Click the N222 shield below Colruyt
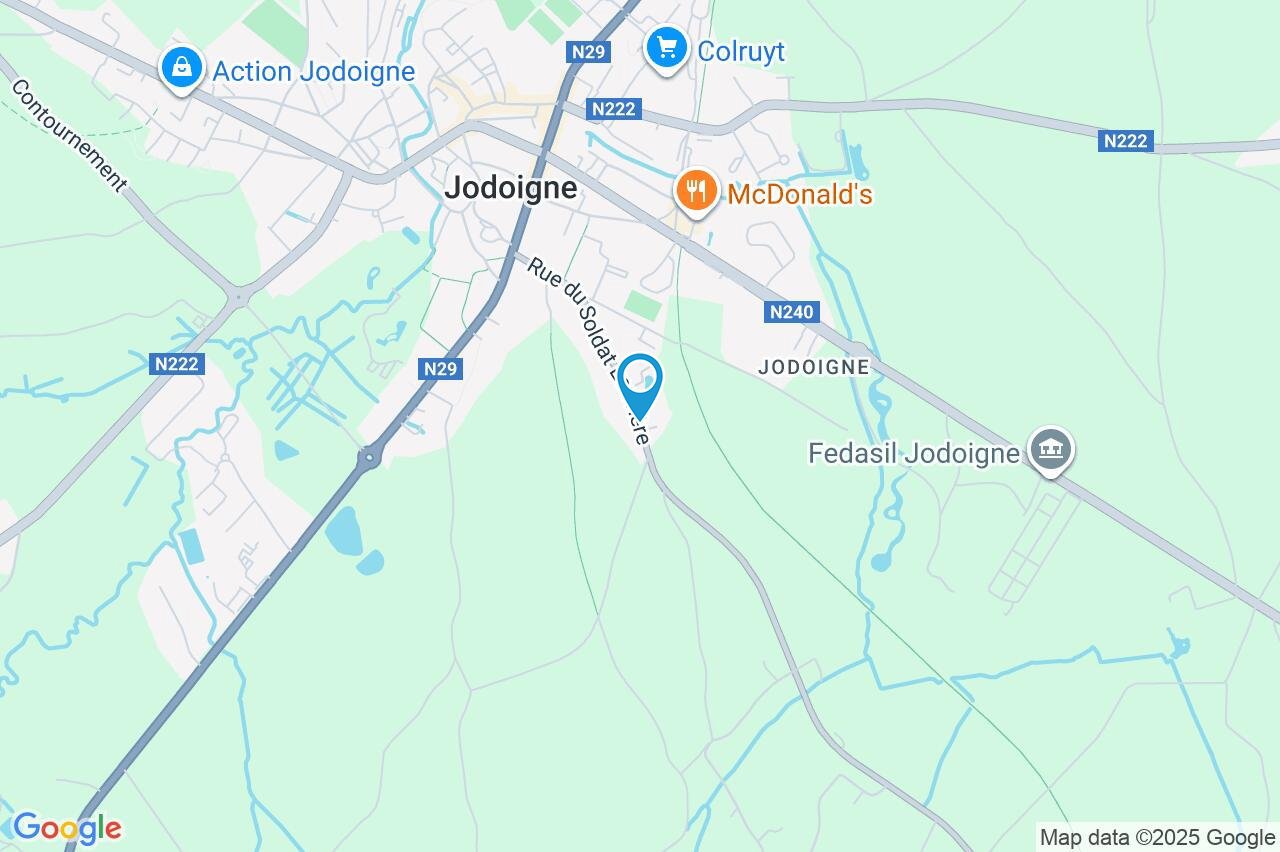This screenshot has height=852, width=1280. coord(613,109)
